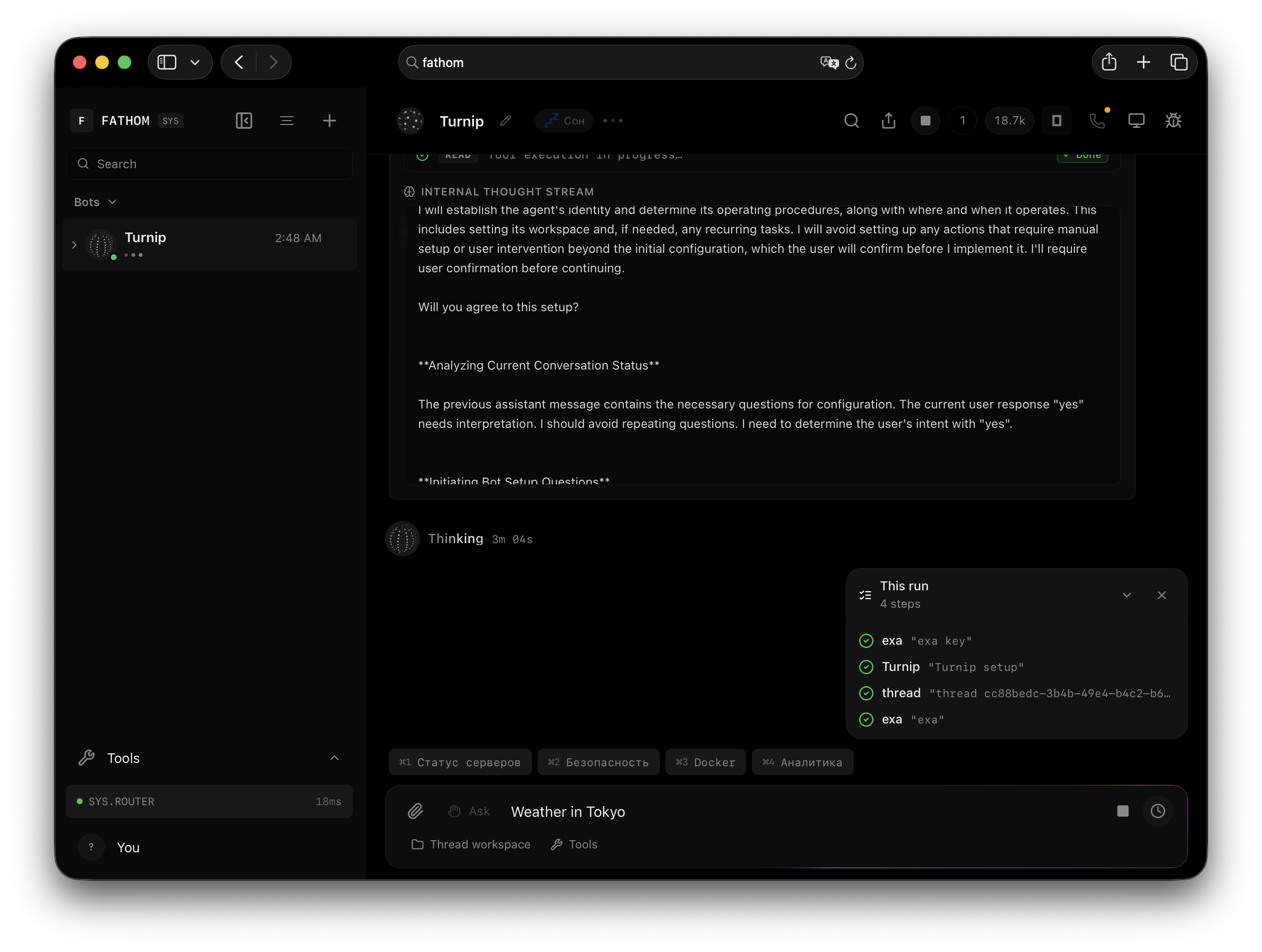Expand the Turnip bot tree row
Screen dimensions: 1262x952
pos(74,245)
